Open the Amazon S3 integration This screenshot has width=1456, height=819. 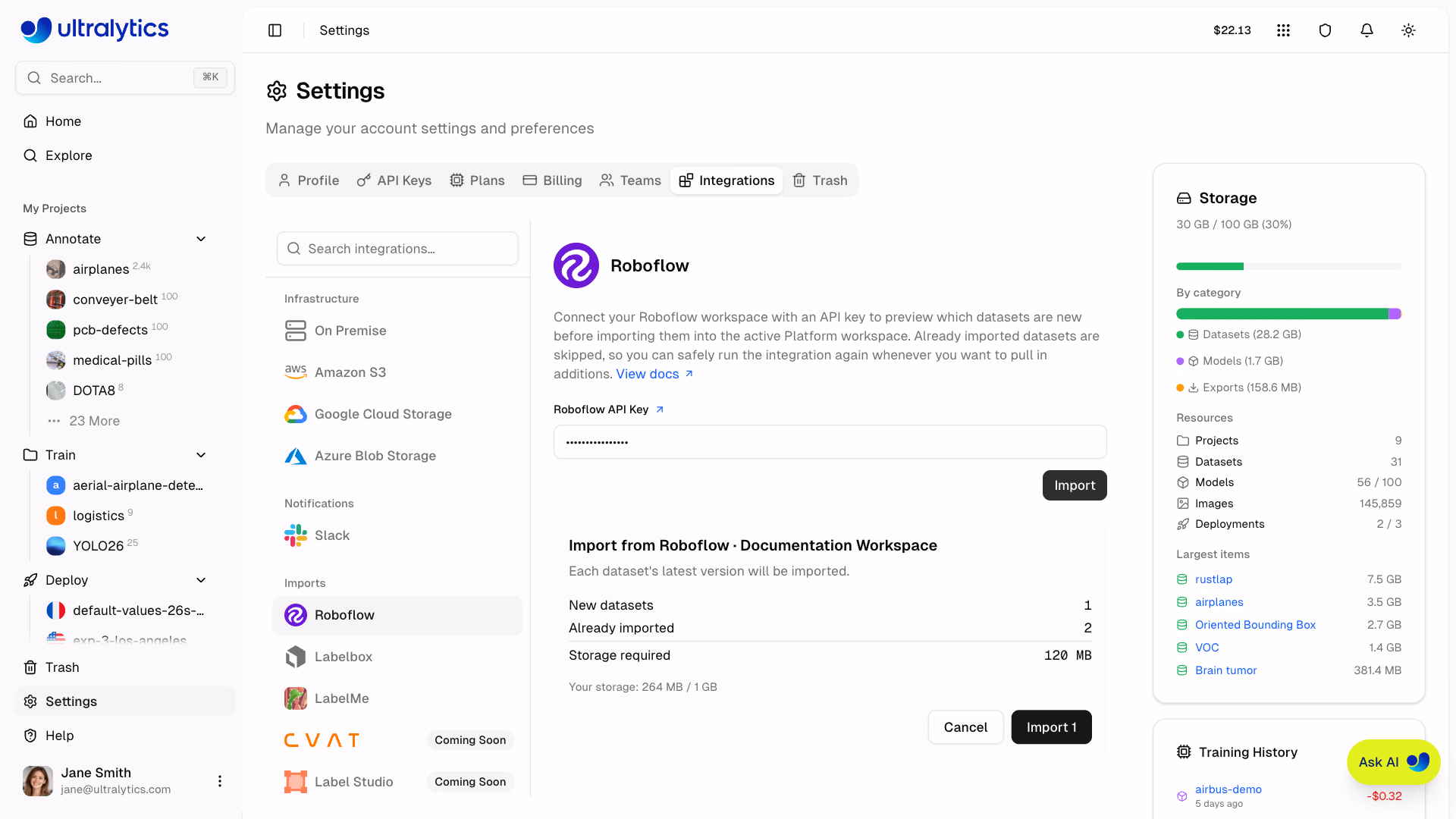tap(397, 372)
